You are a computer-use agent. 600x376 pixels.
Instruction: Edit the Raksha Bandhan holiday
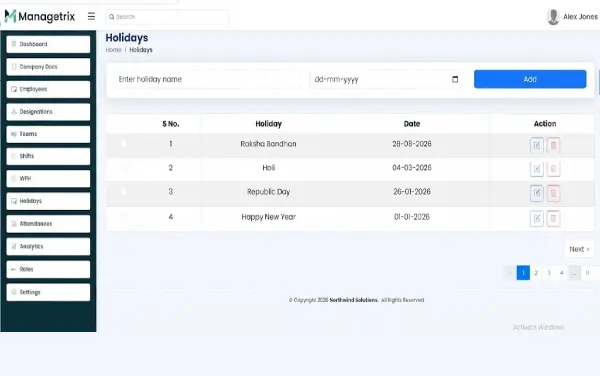[x=536, y=145]
